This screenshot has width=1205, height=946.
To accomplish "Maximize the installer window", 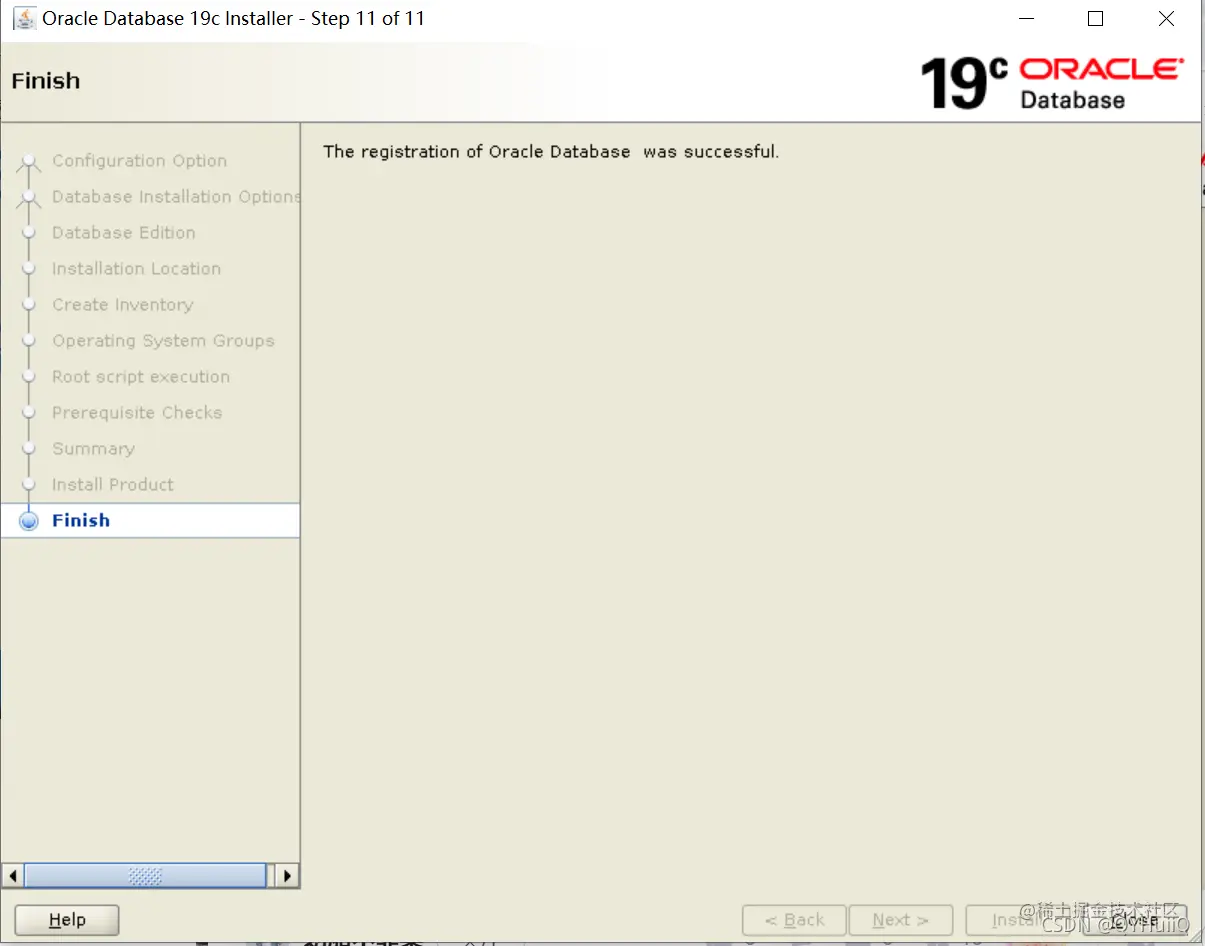I will point(1096,18).
